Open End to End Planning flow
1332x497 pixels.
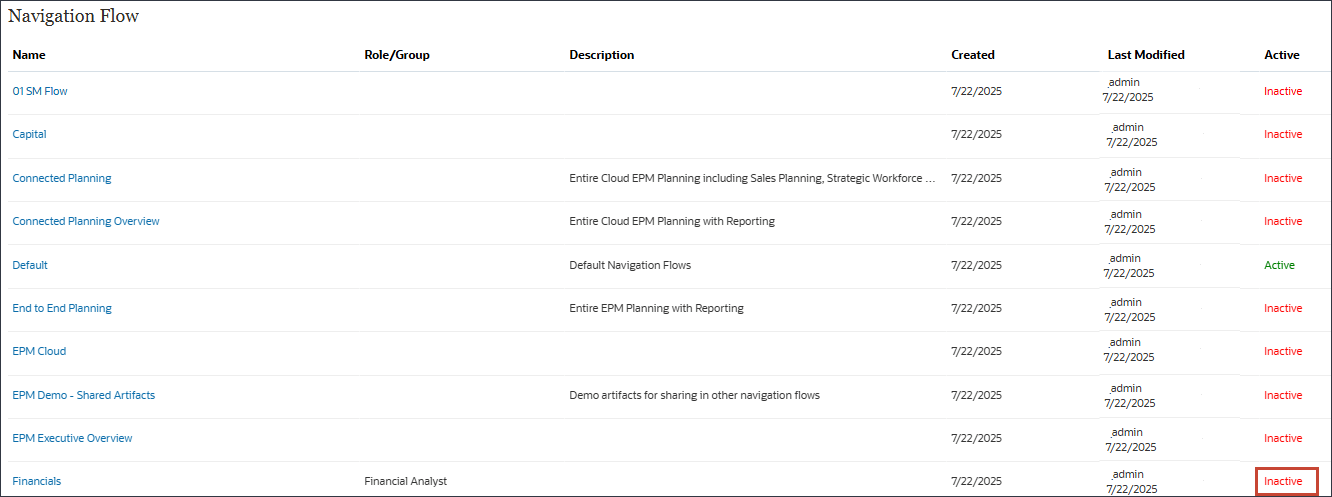coord(62,308)
